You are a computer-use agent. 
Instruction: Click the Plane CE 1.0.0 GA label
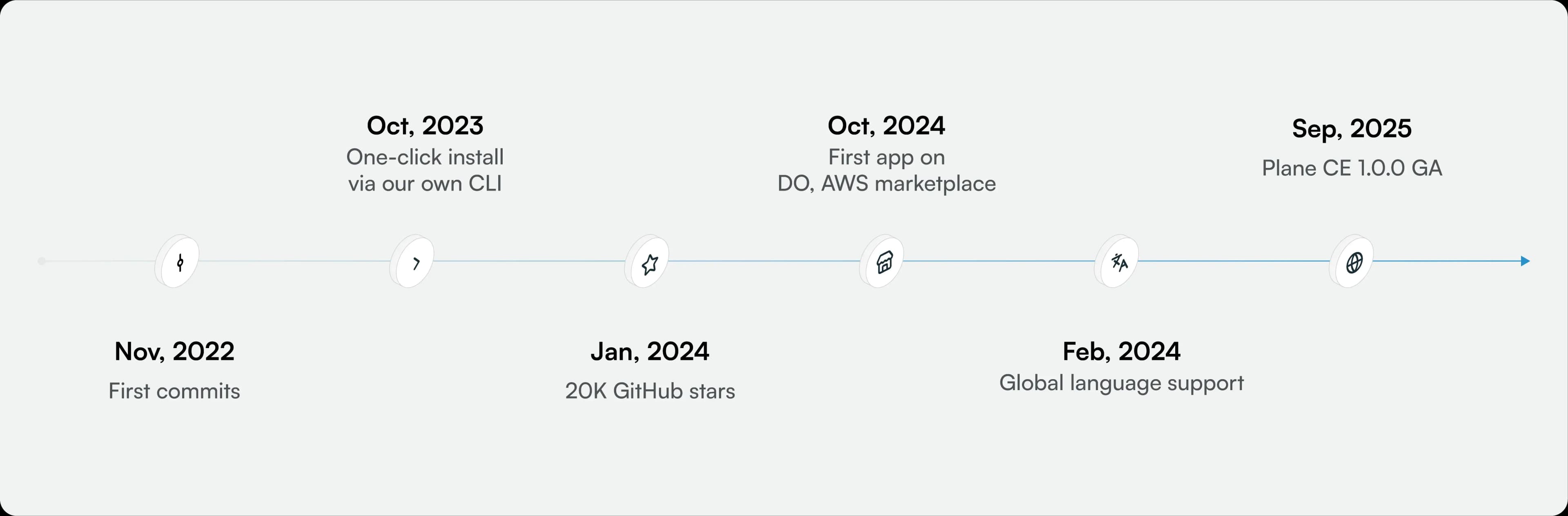1351,168
